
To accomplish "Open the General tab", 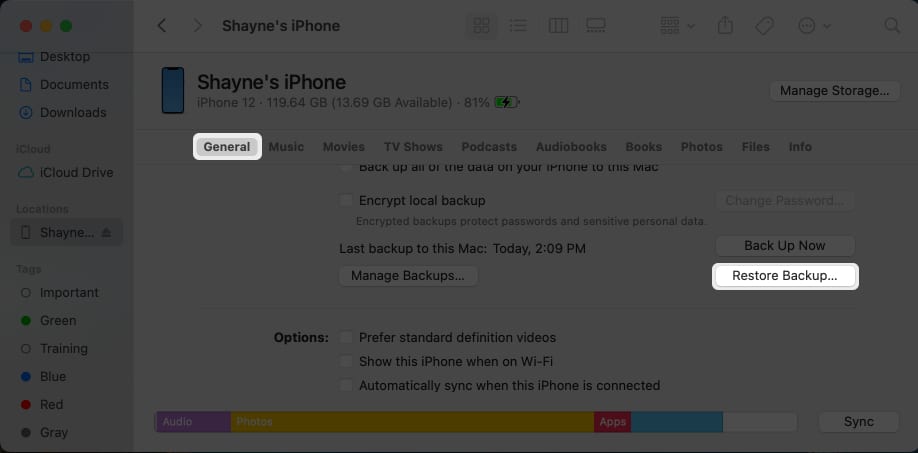I will pyautogui.click(x=227, y=147).
